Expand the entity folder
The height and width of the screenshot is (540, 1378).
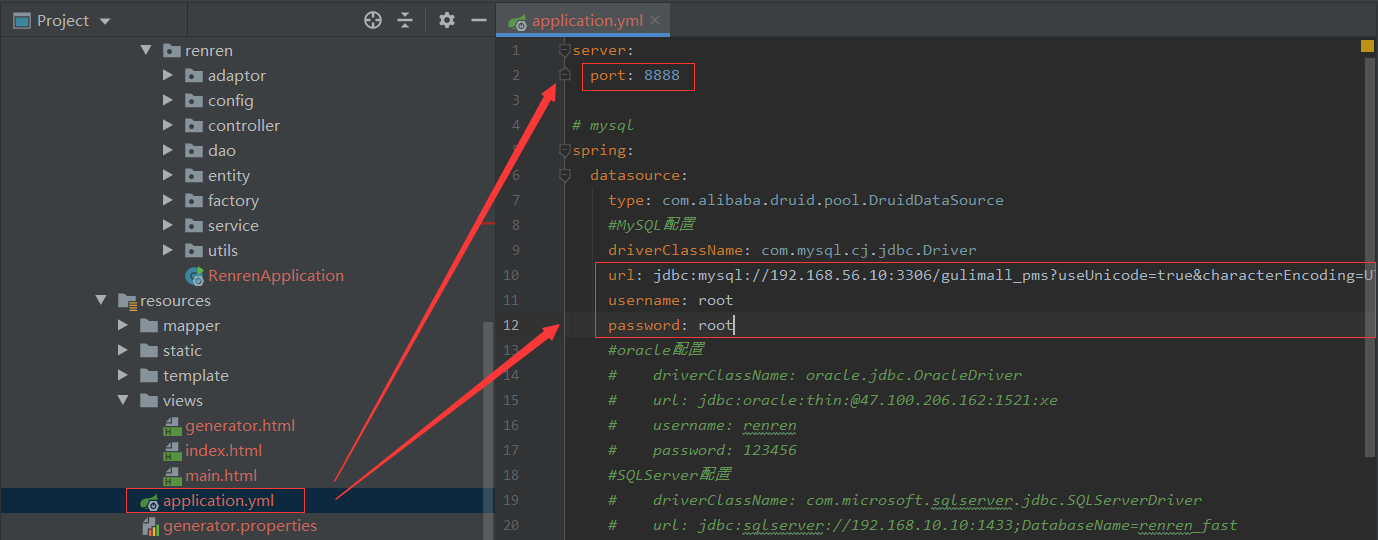[x=168, y=175]
